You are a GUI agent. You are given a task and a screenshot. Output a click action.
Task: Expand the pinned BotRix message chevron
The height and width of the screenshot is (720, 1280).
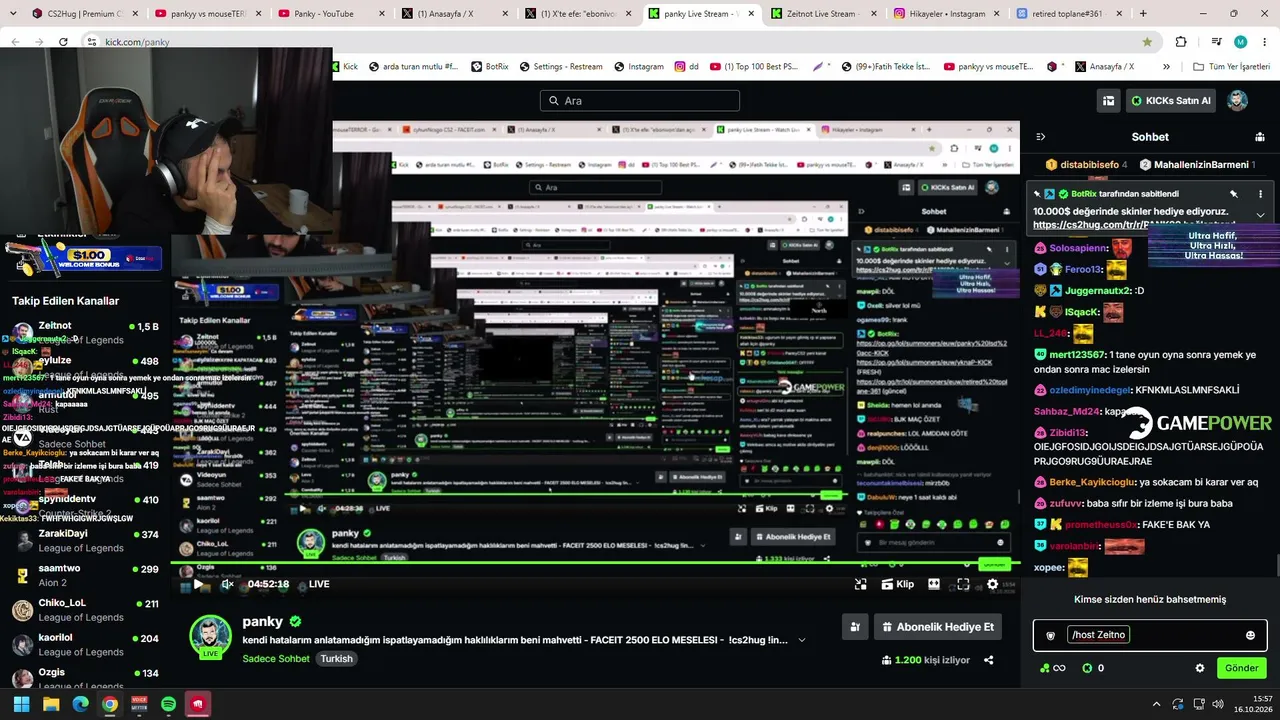(1260, 215)
